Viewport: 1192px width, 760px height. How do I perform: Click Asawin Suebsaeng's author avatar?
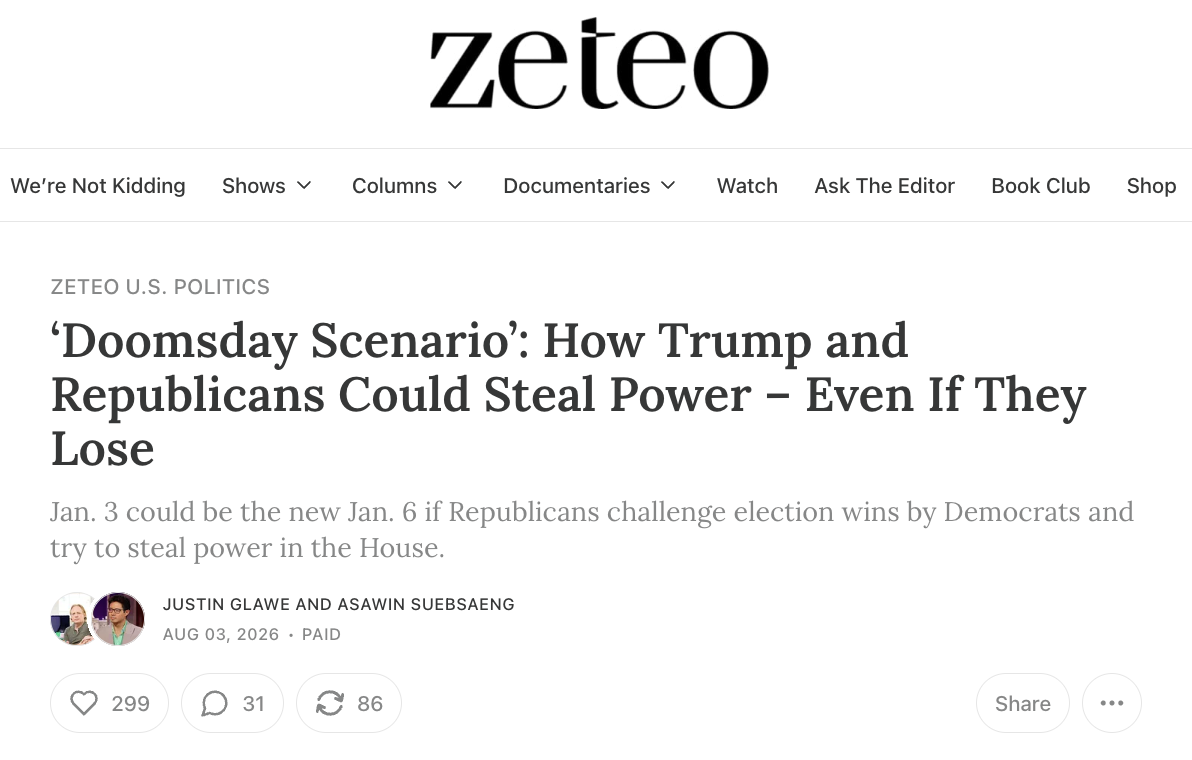[119, 619]
